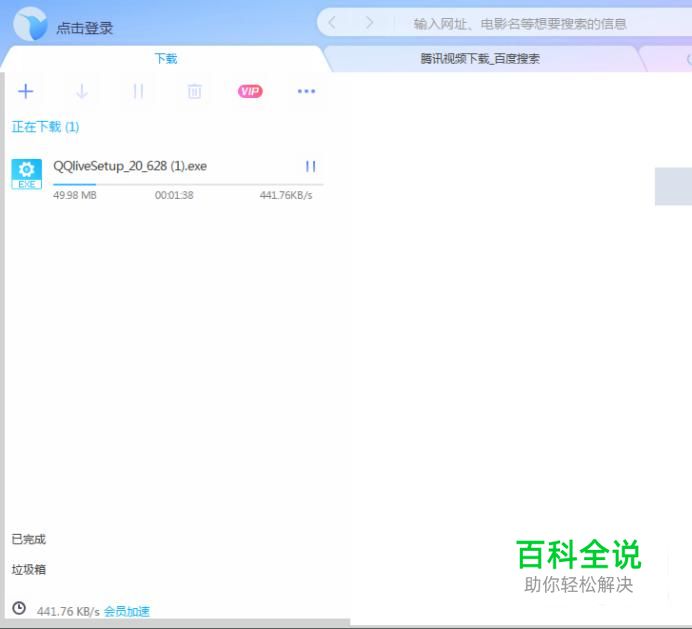
Task: Click the EXE file type icon
Action: pos(26,174)
